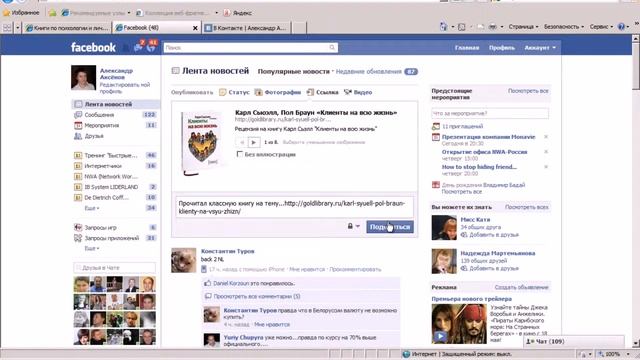The height and width of the screenshot is (360, 640).
Task: Switch to the 'Книги по психологии' browser tab
Action: [67, 28]
